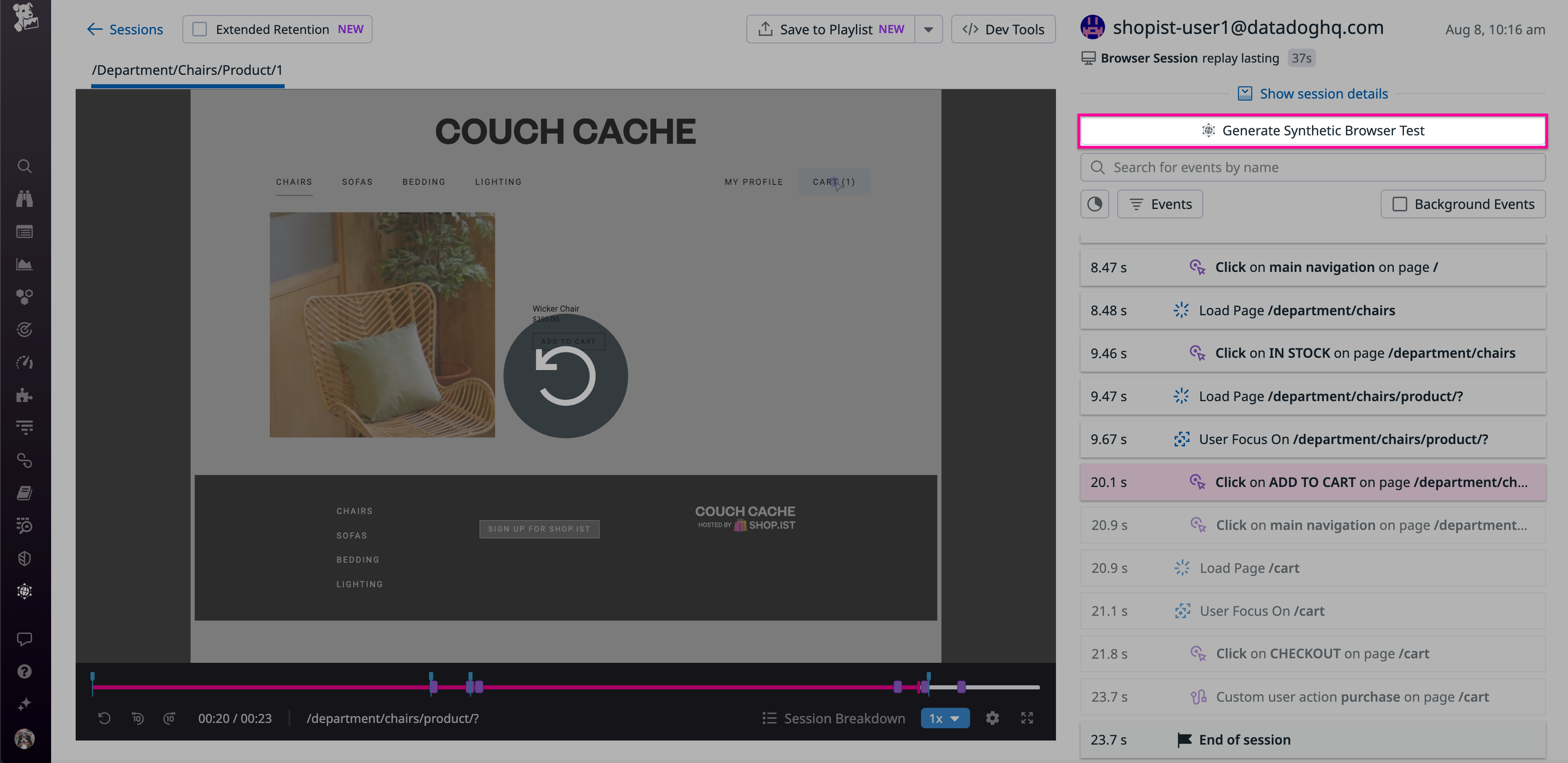Click Generate Synthetic Browser Test

1312,130
